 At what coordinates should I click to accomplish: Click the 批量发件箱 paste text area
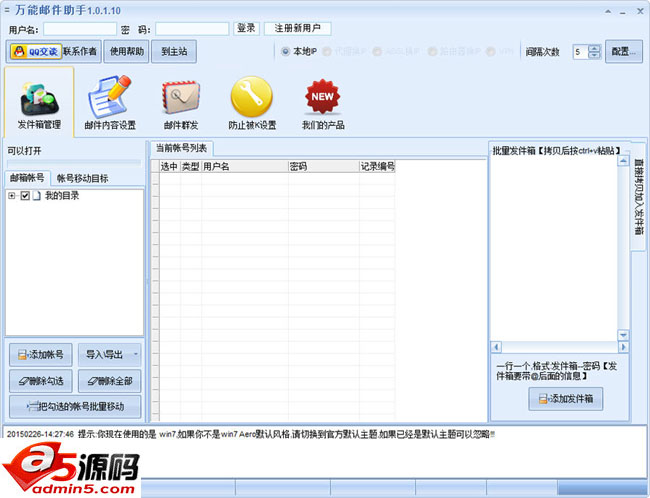(554, 248)
